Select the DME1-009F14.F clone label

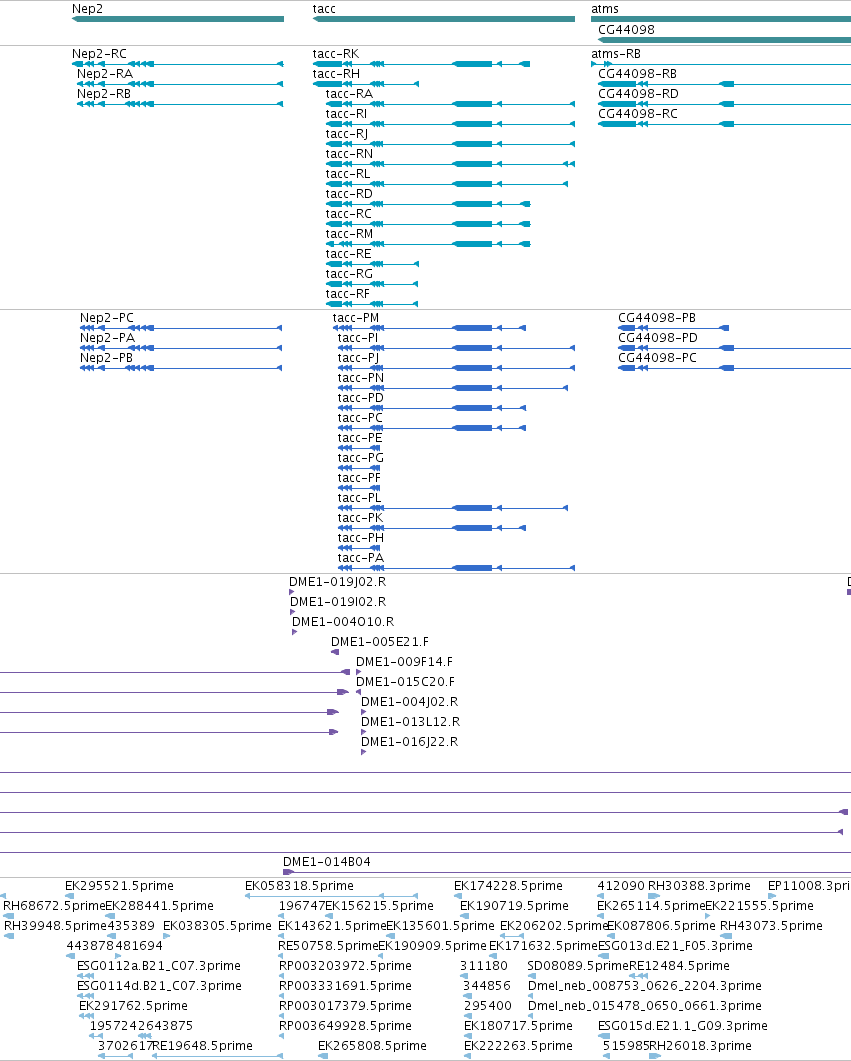[405, 661]
